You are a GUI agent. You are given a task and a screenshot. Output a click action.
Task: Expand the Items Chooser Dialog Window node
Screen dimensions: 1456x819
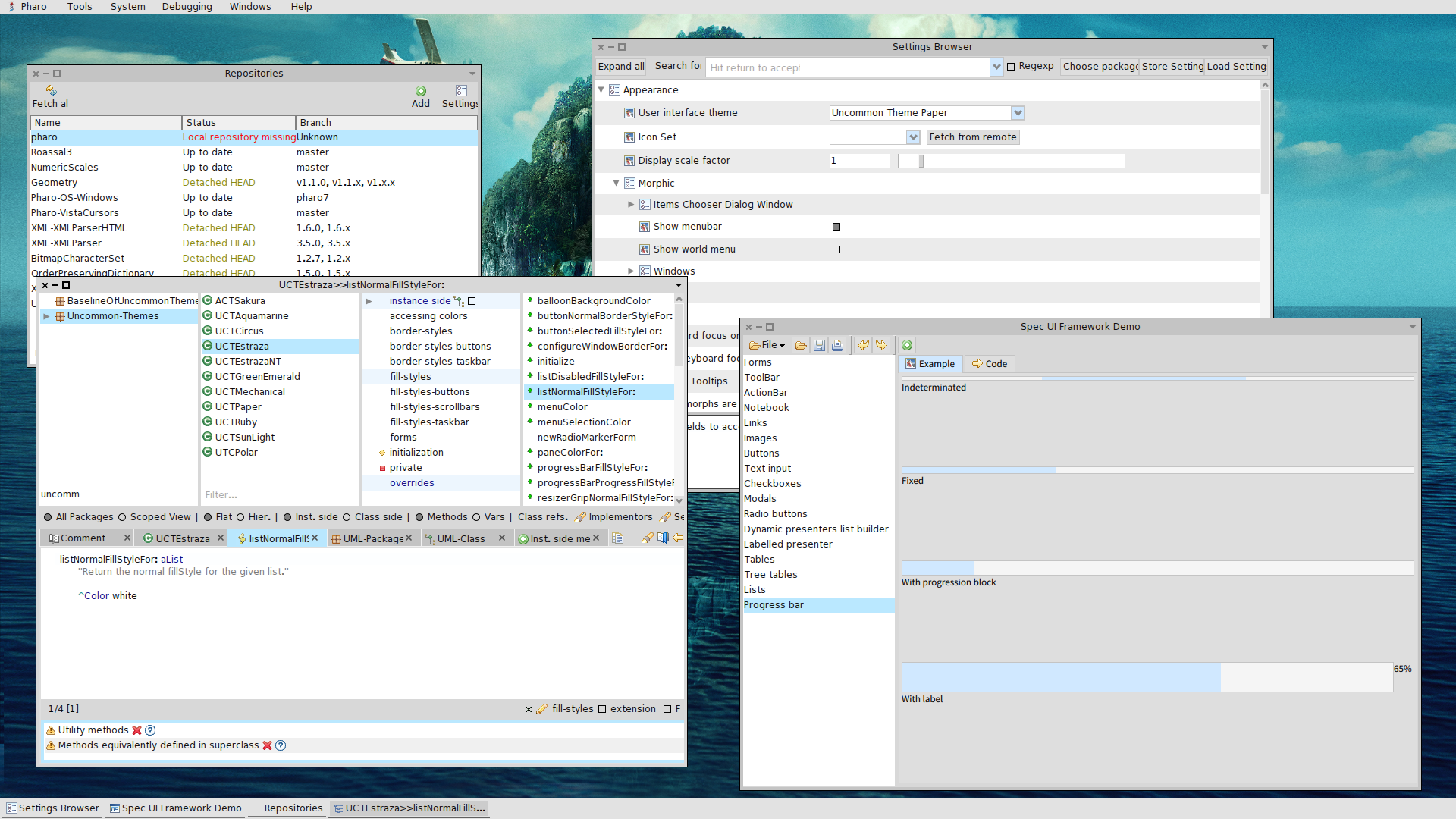click(631, 205)
